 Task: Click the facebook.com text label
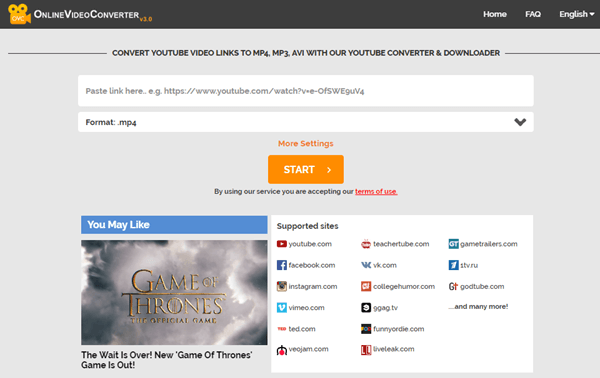pyautogui.click(x=312, y=265)
